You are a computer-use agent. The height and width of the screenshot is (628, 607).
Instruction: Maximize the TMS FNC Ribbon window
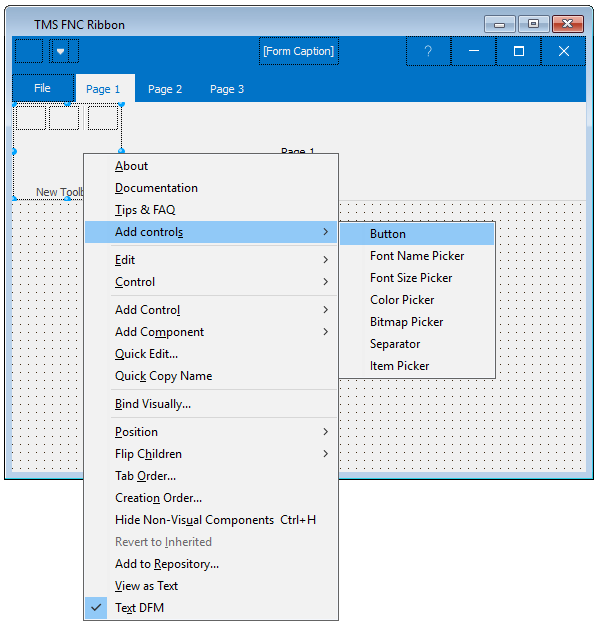click(533, 24)
